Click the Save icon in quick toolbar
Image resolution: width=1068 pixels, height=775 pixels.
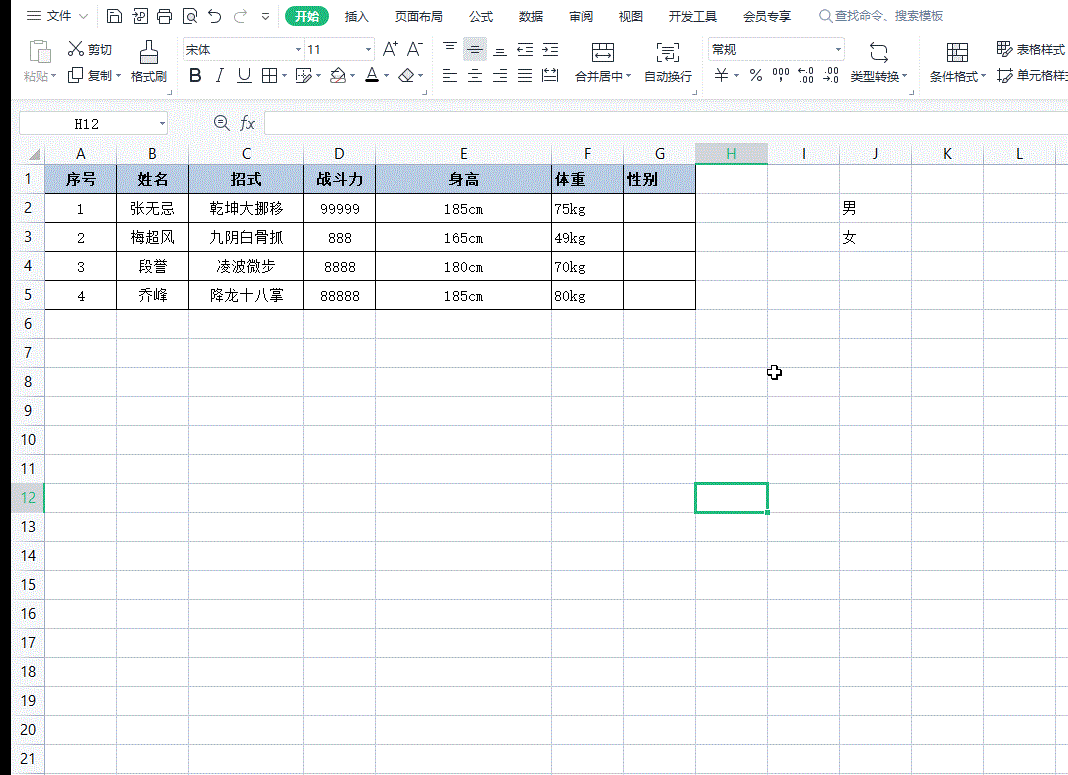[x=114, y=16]
